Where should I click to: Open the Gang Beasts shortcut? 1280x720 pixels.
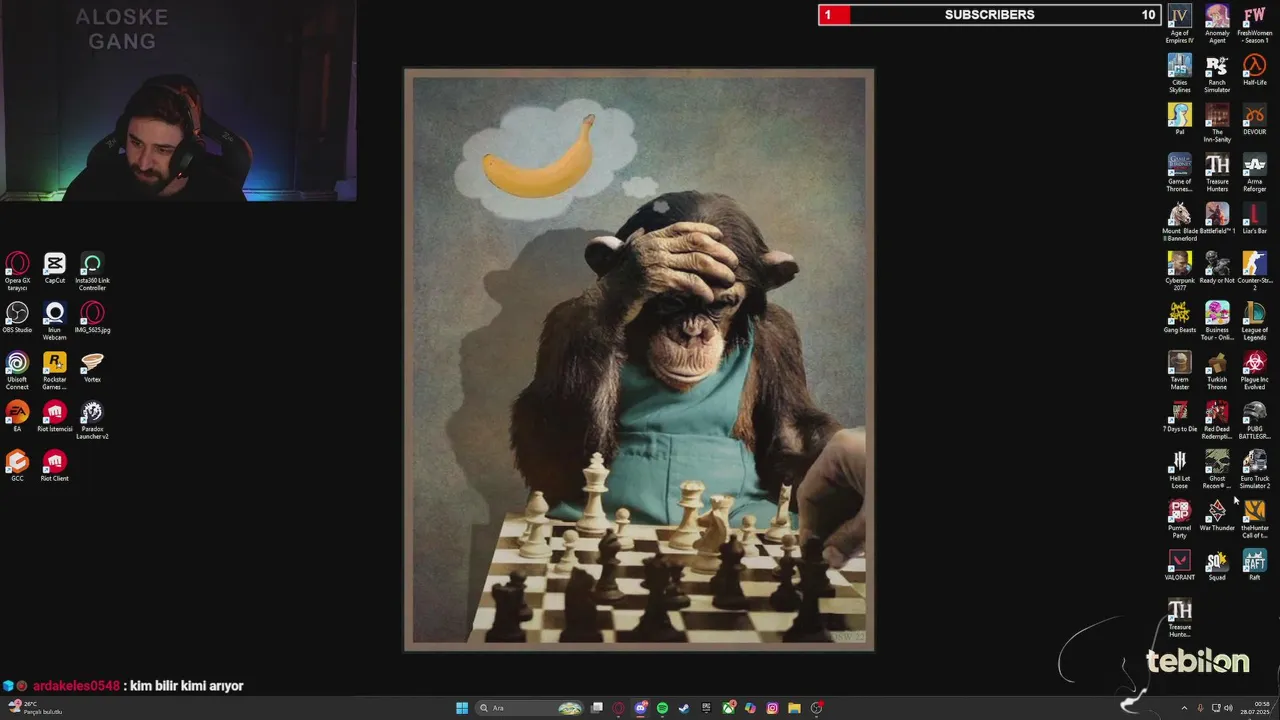tap(1180, 318)
